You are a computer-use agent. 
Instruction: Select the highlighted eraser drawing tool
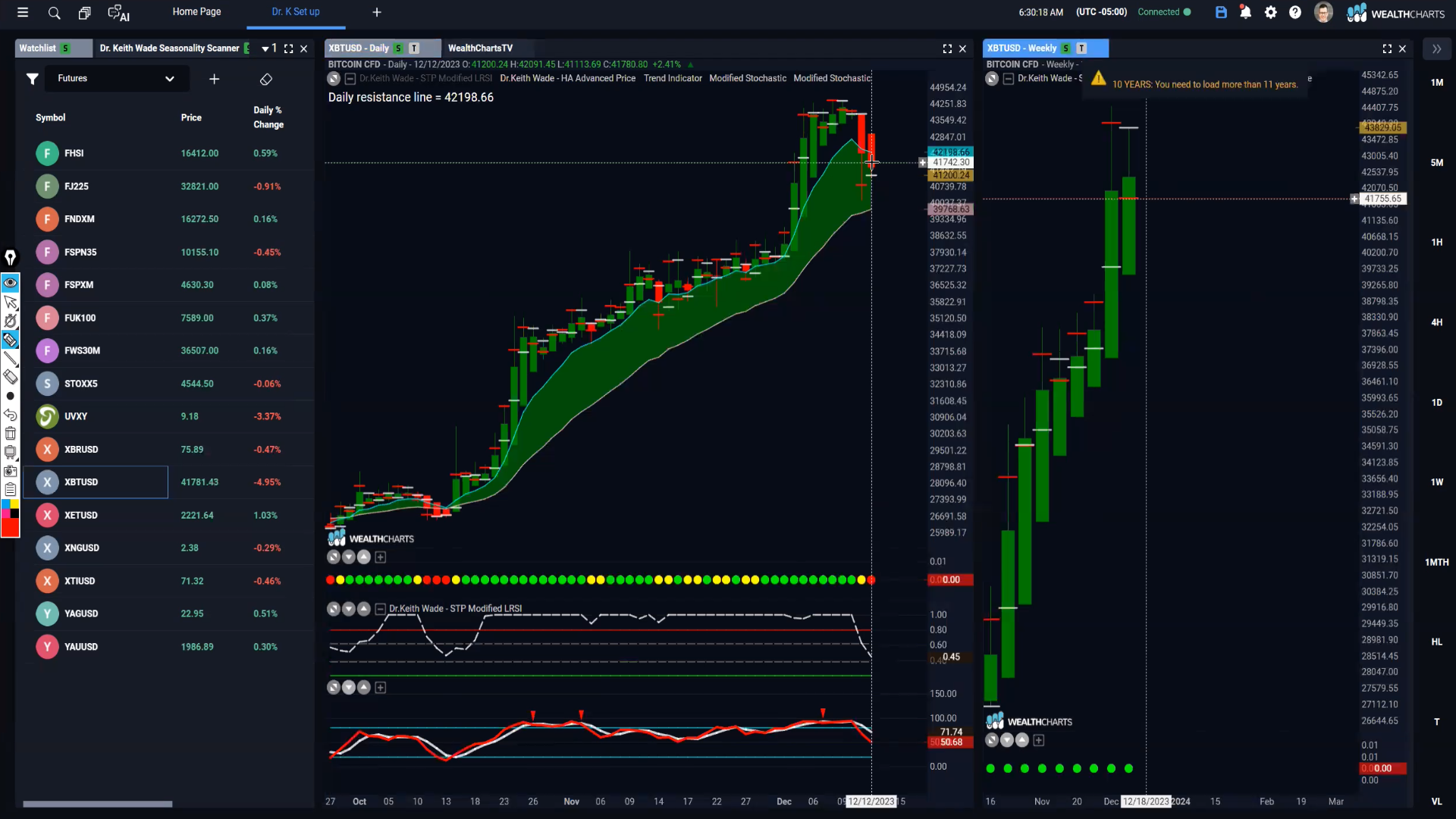pos(10,339)
